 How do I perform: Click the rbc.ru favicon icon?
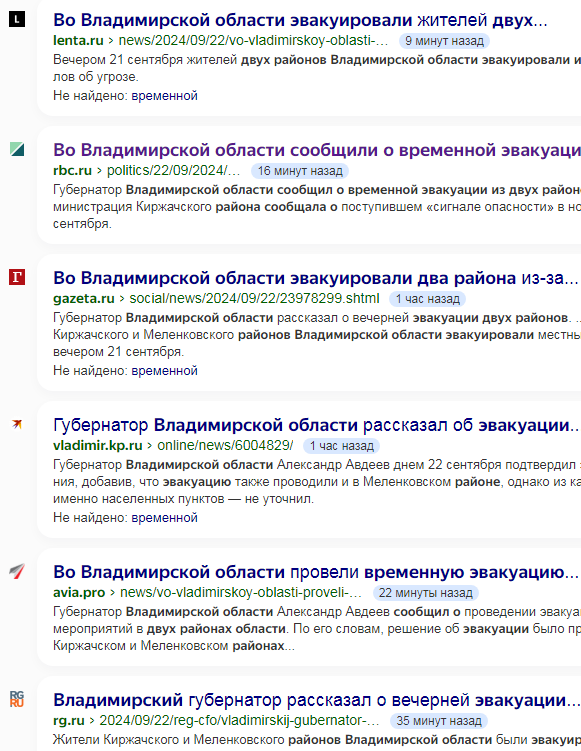(x=17, y=149)
